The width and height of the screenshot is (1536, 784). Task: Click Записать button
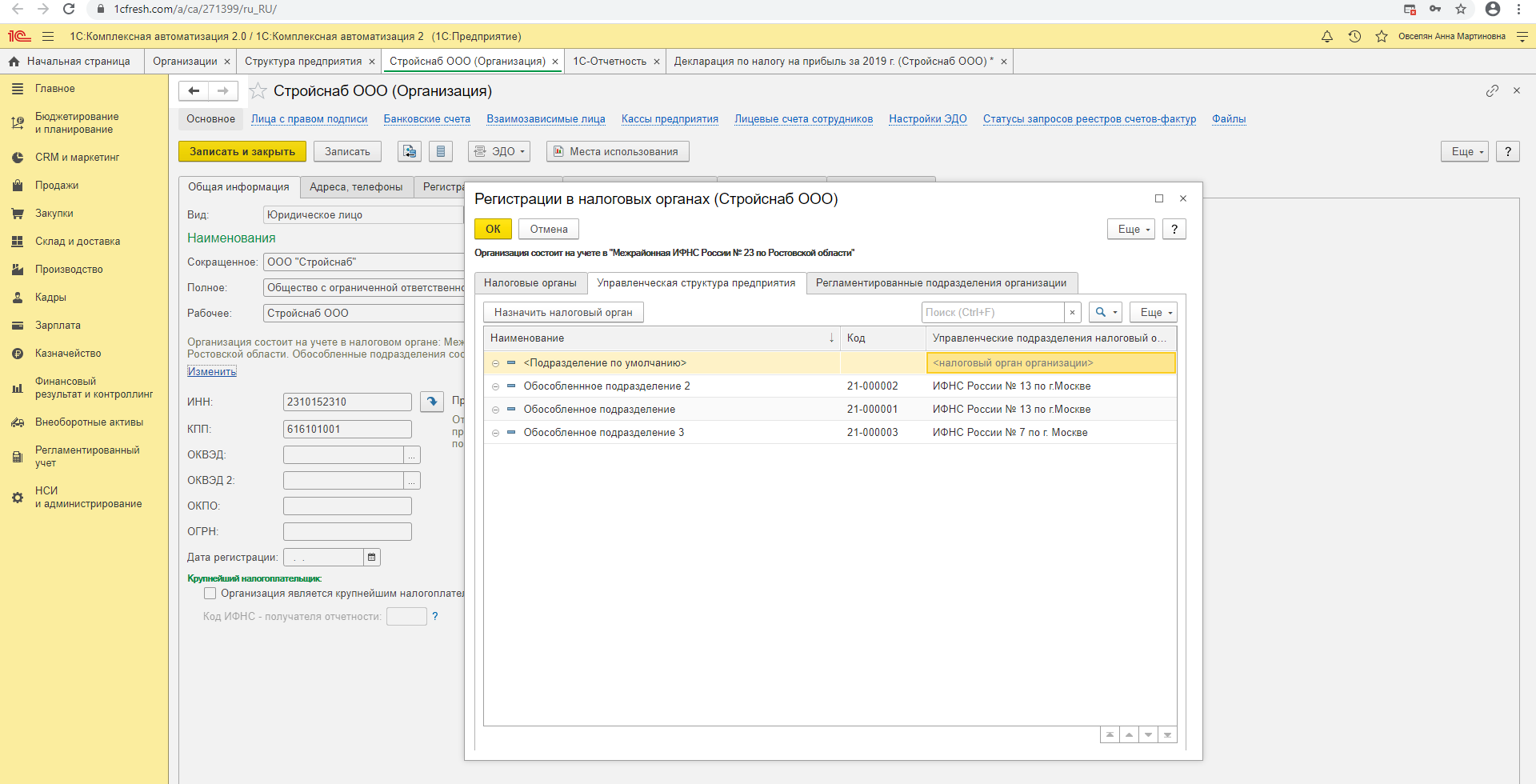pyautogui.click(x=347, y=151)
